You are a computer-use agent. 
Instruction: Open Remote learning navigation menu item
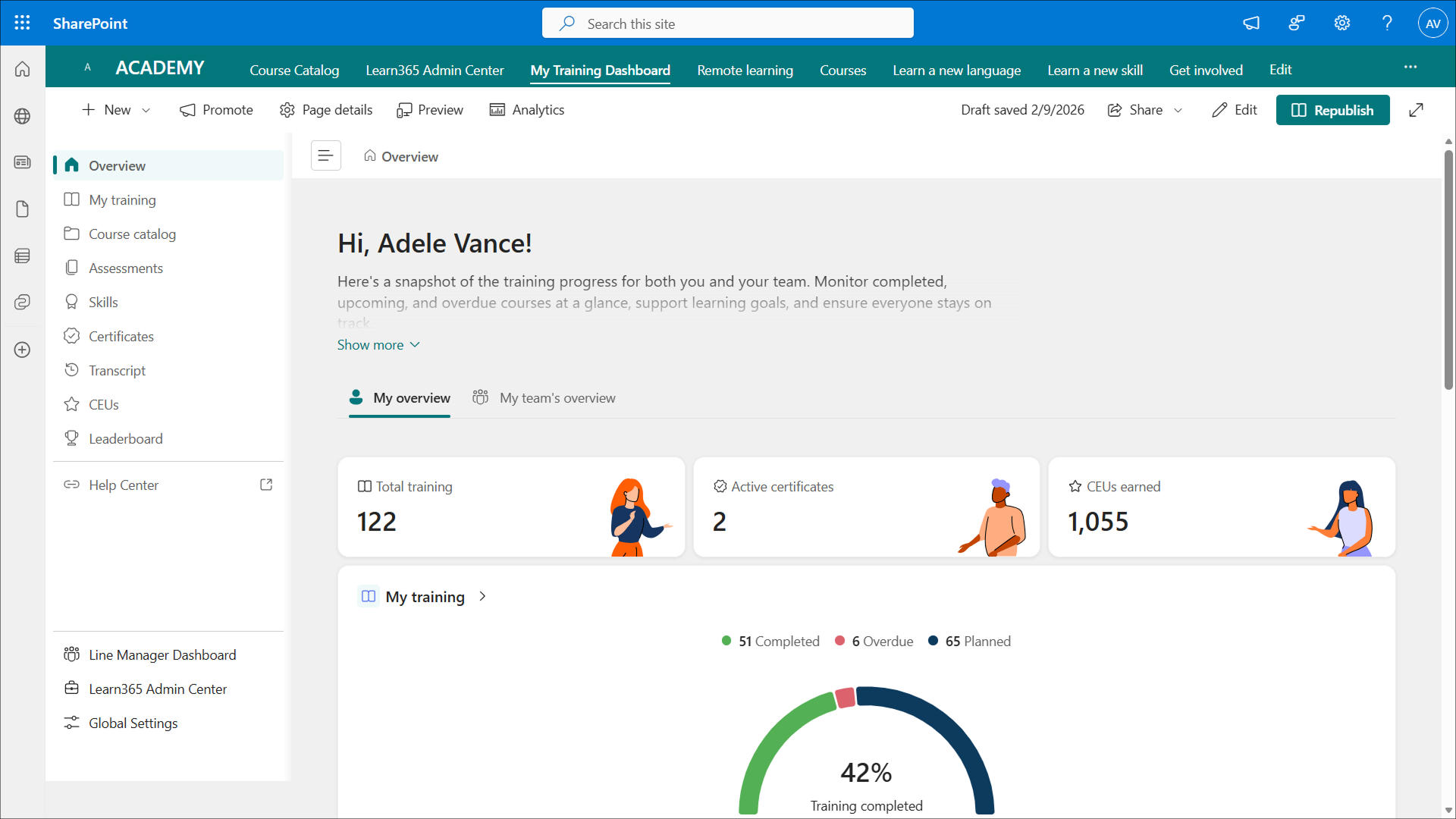pyautogui.click(x=745, y=71)
